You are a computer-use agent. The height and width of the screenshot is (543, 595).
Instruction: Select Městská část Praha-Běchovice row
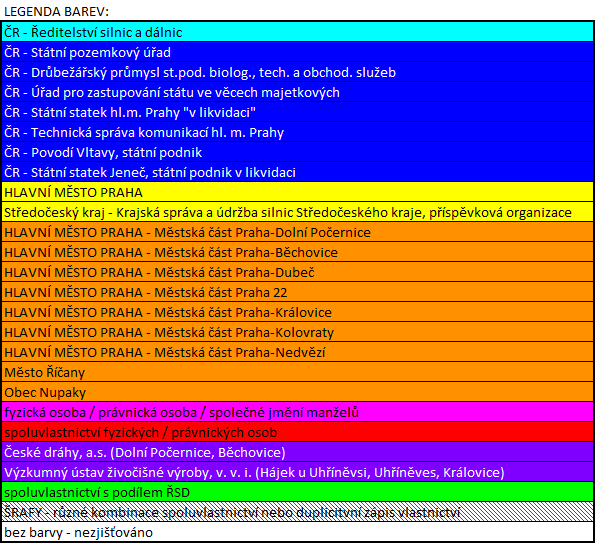[x=298, y=252]
